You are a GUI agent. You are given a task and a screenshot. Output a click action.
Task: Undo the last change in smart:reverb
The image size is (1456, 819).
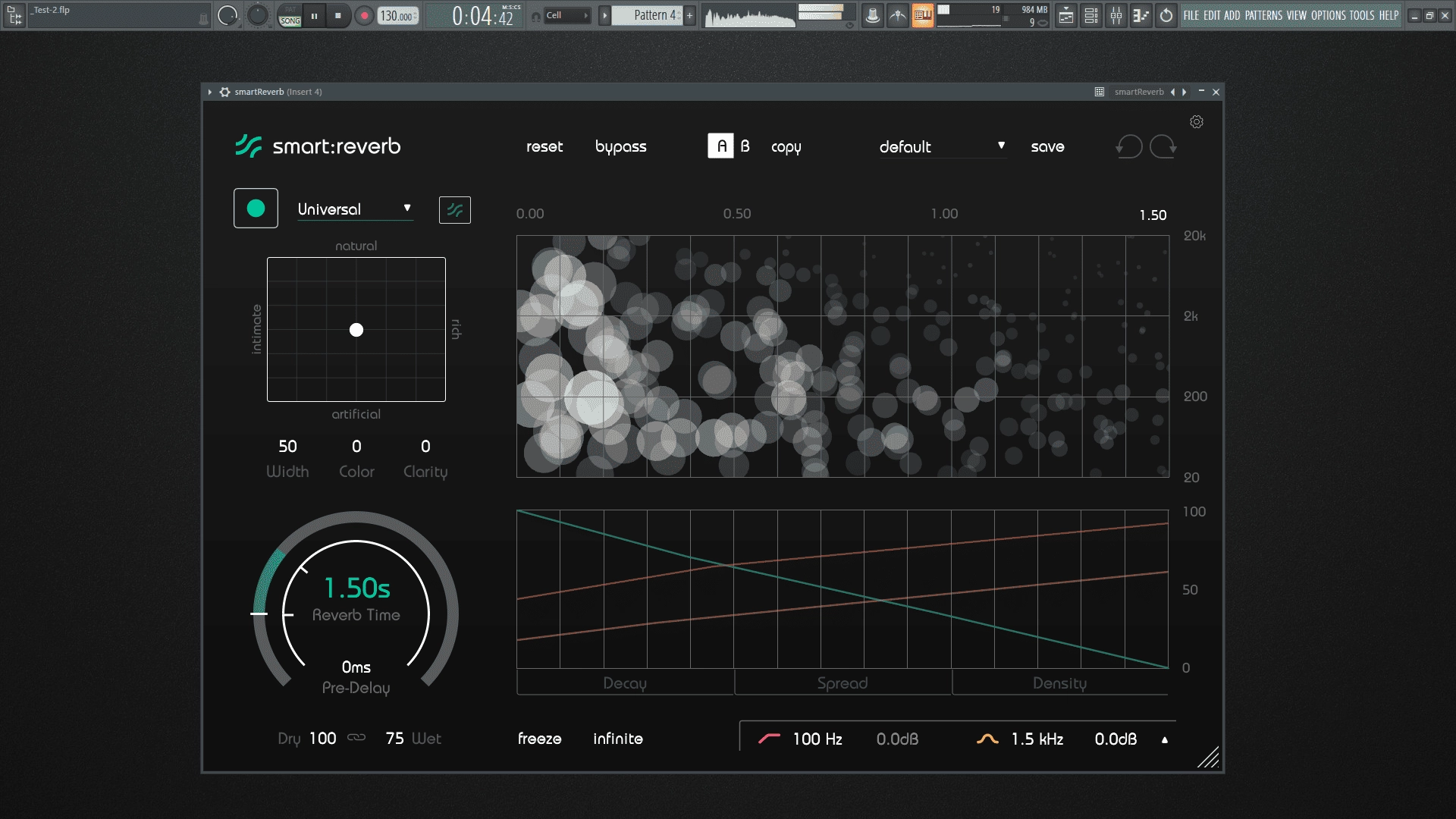tap(1128, 146)
